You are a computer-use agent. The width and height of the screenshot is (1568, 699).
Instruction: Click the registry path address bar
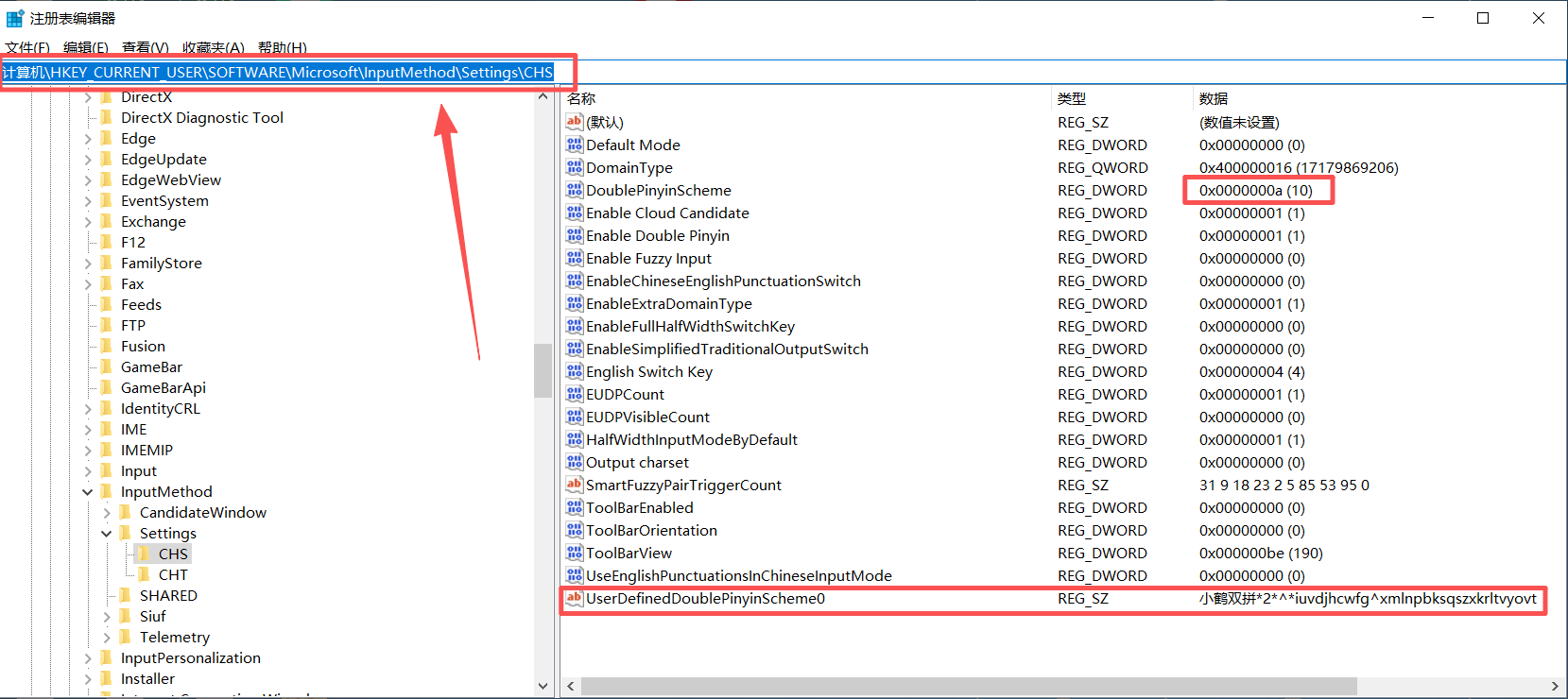784,73
